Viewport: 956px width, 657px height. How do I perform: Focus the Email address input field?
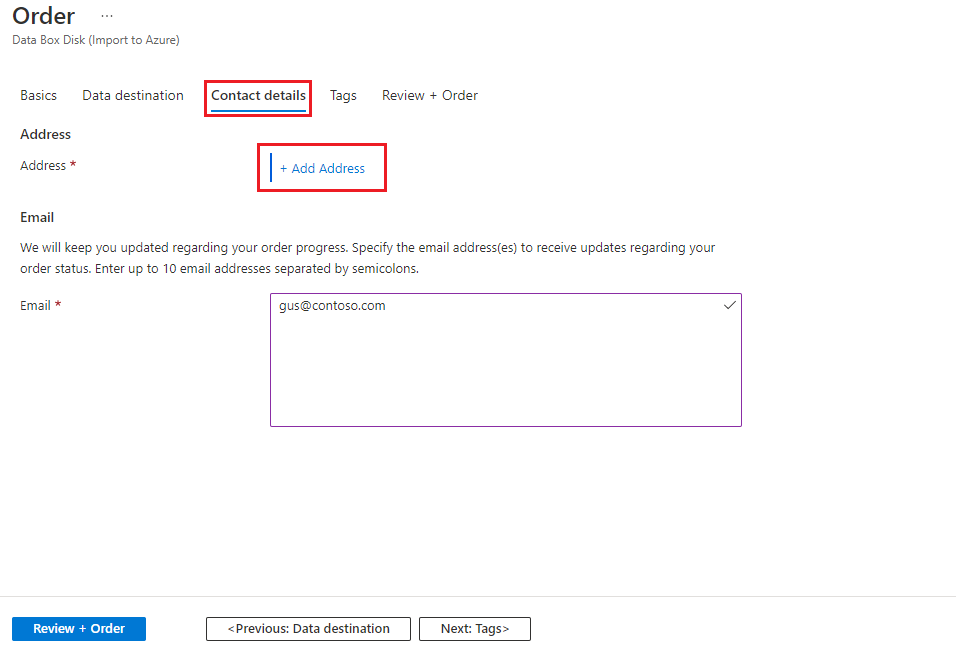tap(505, 360)
